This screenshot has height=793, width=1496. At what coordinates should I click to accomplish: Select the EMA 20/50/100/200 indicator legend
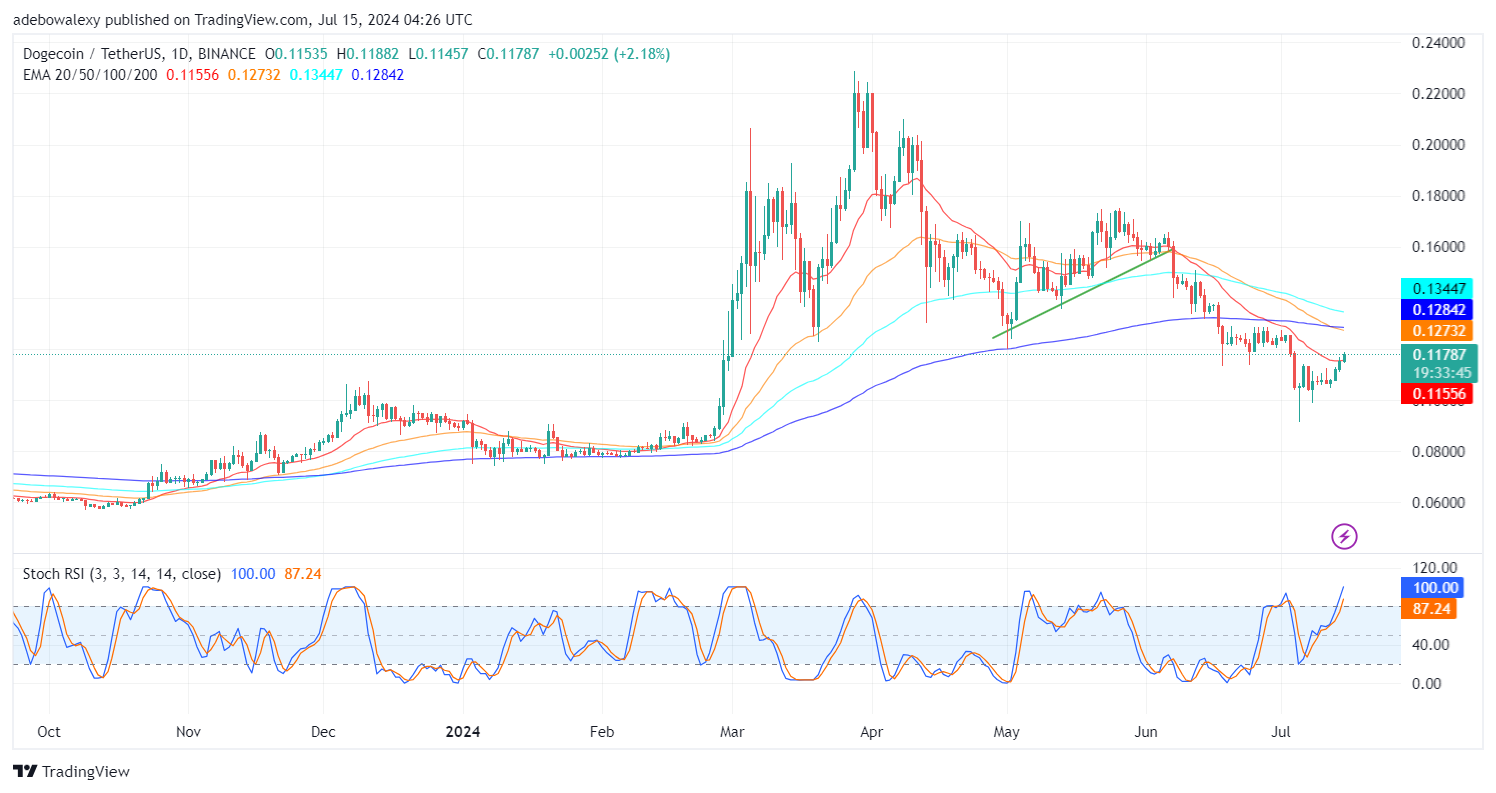pyautogui.click(x=91, y=75)
